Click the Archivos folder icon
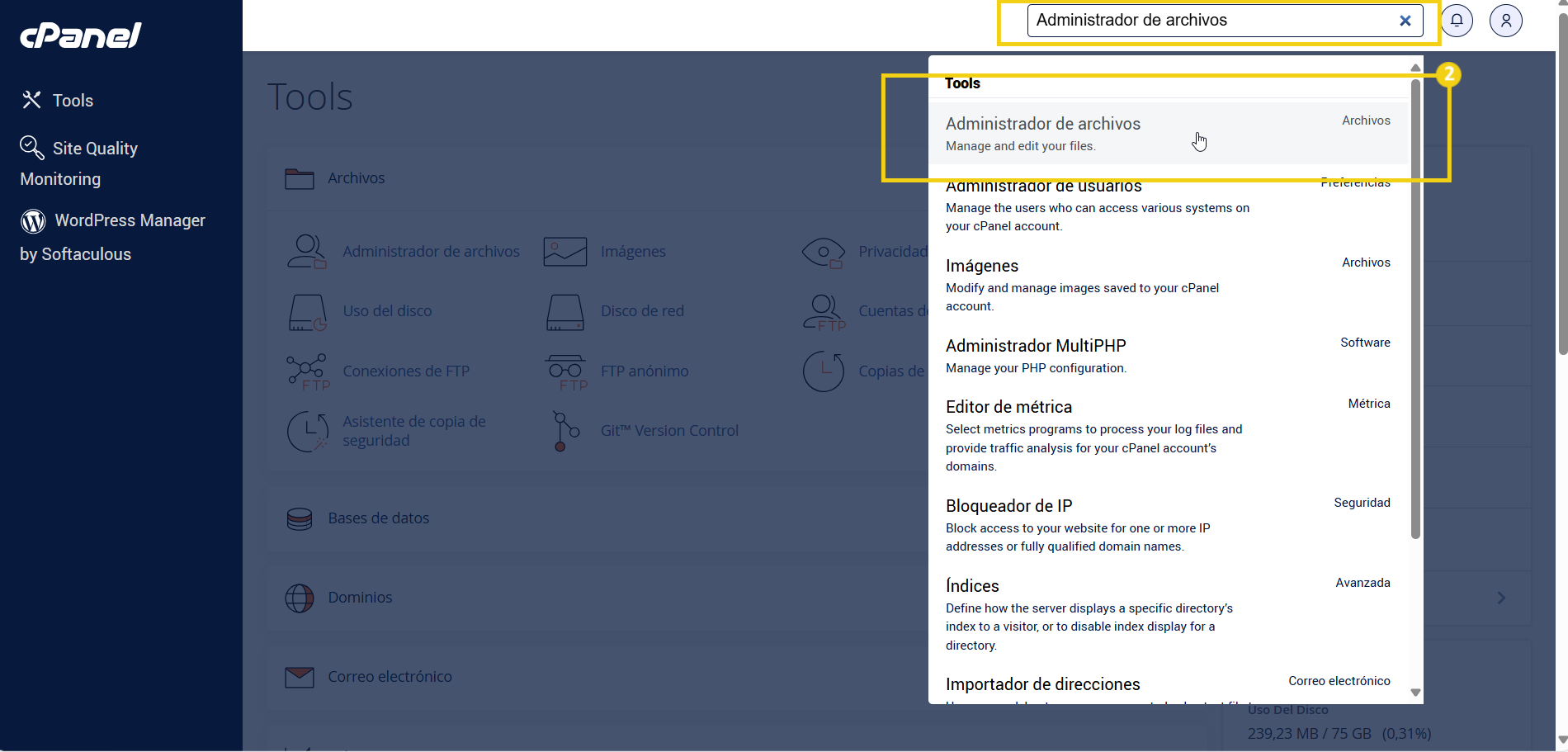This screenshot has width=1568, height=752. pyautogui.click(x=299, y=178)
